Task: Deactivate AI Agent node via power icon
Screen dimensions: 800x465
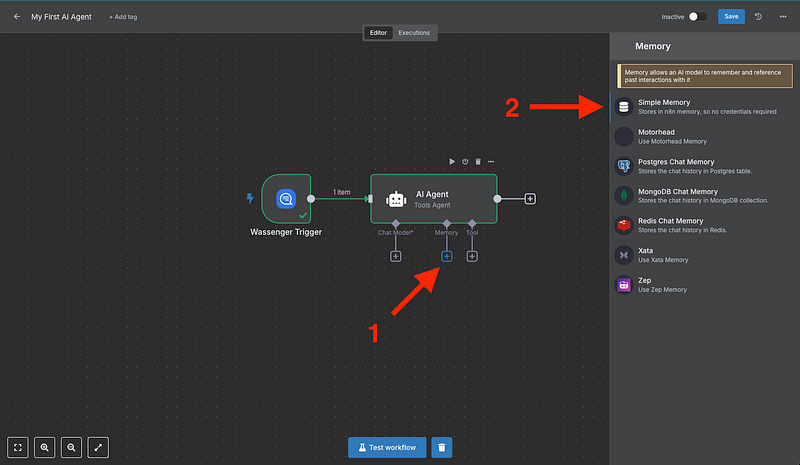Action: pos(465,161)
